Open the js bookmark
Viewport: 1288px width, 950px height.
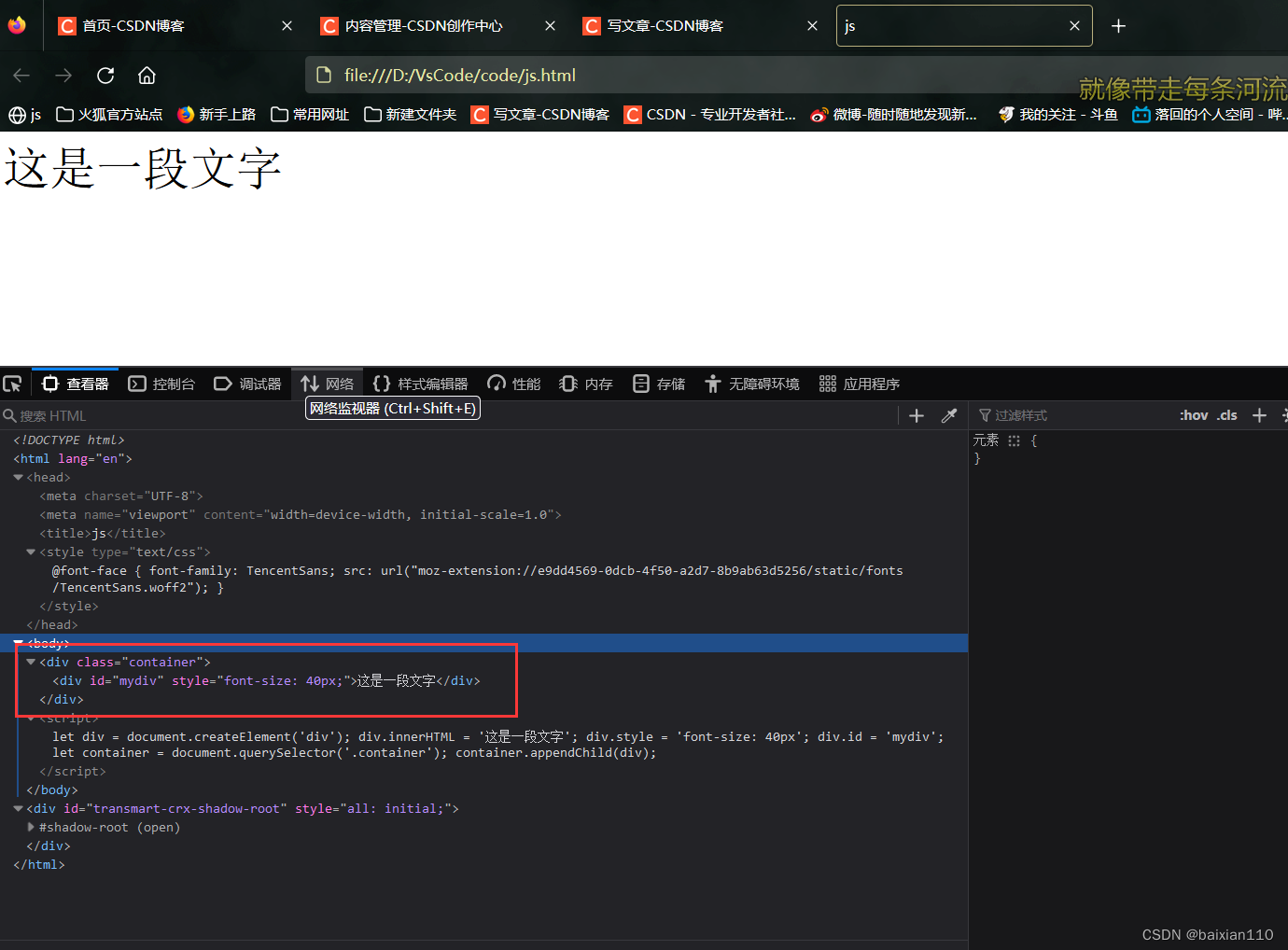tap(25, 114)
